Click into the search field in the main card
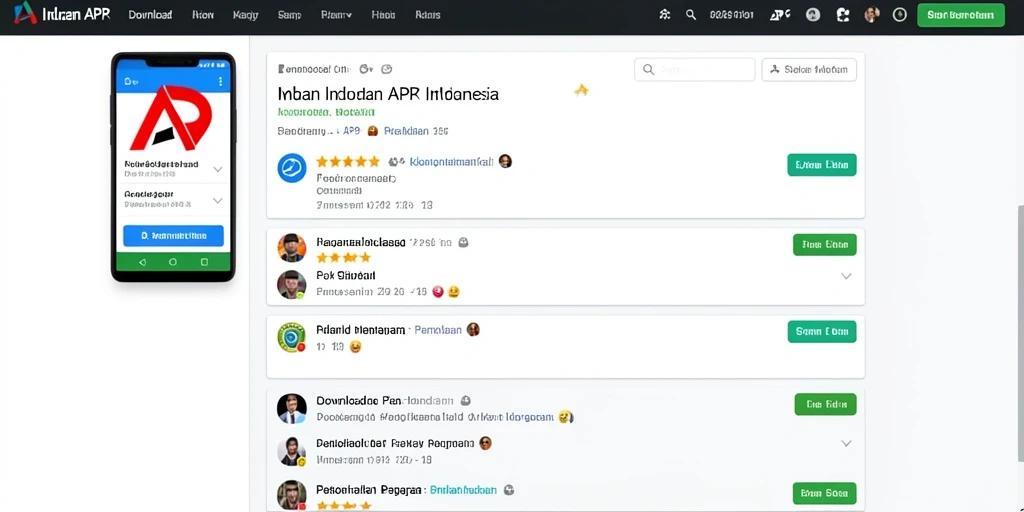The height and width of the screenshot is (512, 1024). pyautogui.click(x=695, y=69)
